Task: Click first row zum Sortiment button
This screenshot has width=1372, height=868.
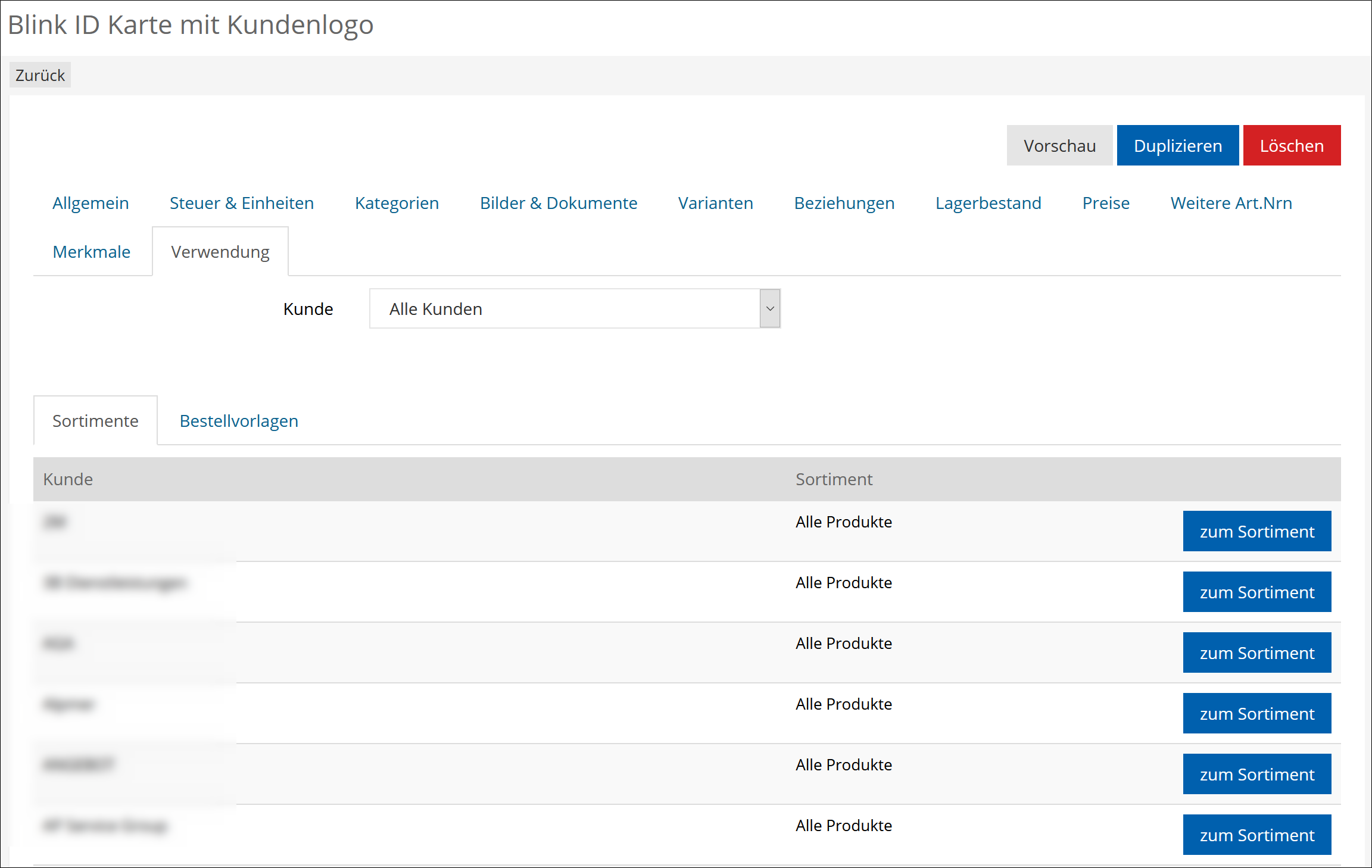Action: (1256, 532)
